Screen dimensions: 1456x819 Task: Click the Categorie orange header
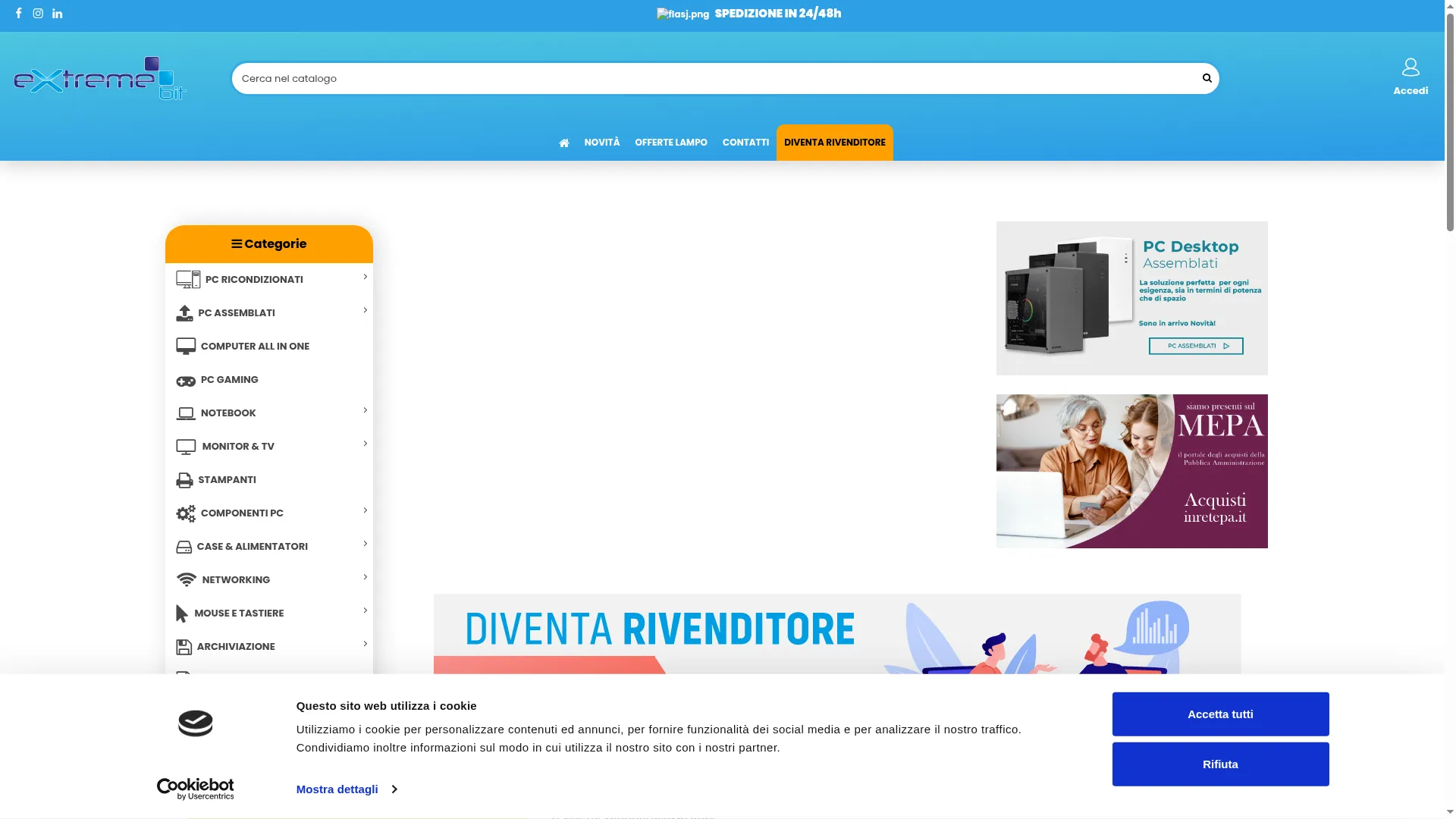269,244
